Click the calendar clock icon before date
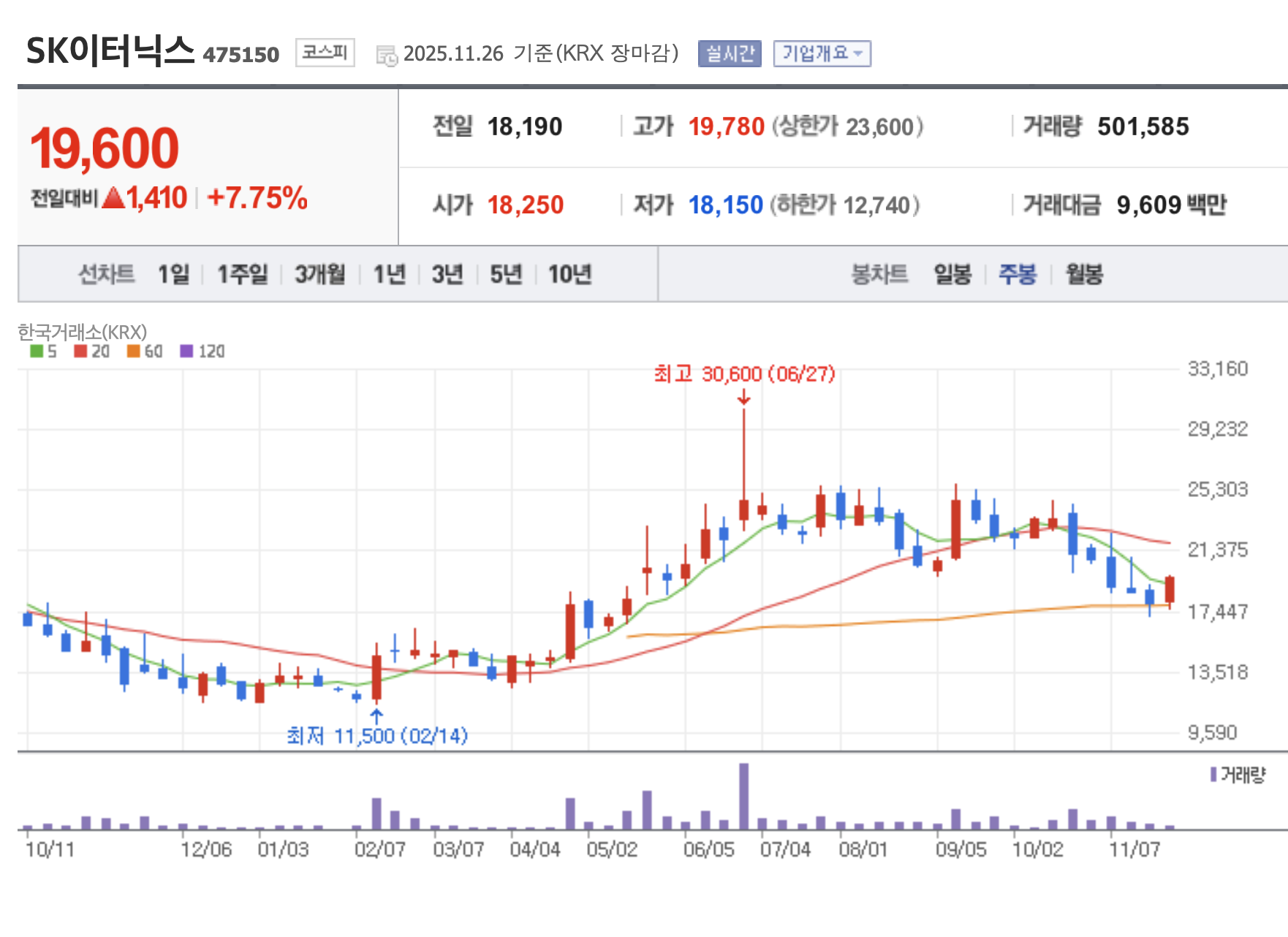The image size is (1288, 937). (387, 55)
